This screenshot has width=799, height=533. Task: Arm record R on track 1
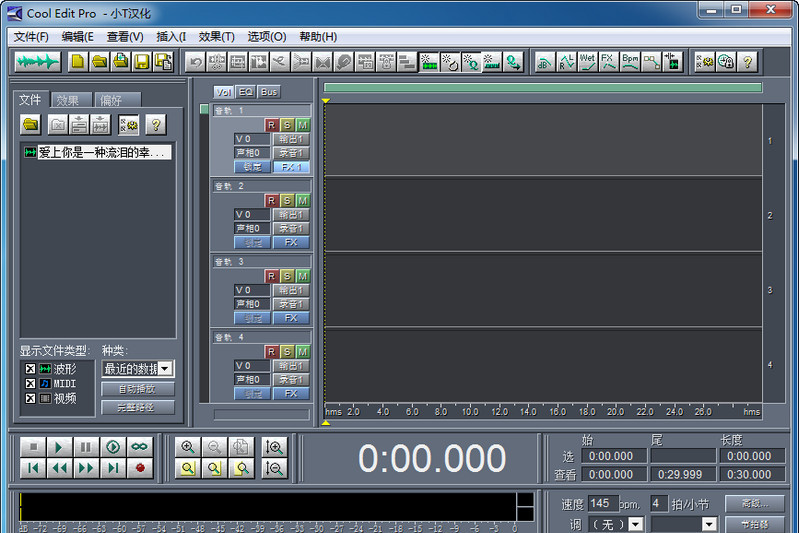coord(271,125)
